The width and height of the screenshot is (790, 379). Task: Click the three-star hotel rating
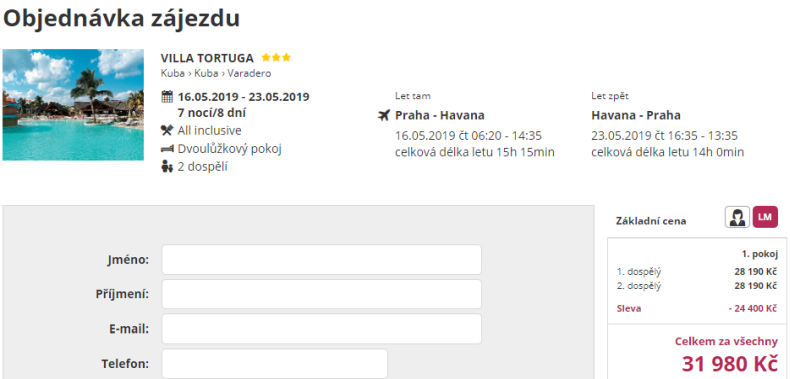[276, 58]
